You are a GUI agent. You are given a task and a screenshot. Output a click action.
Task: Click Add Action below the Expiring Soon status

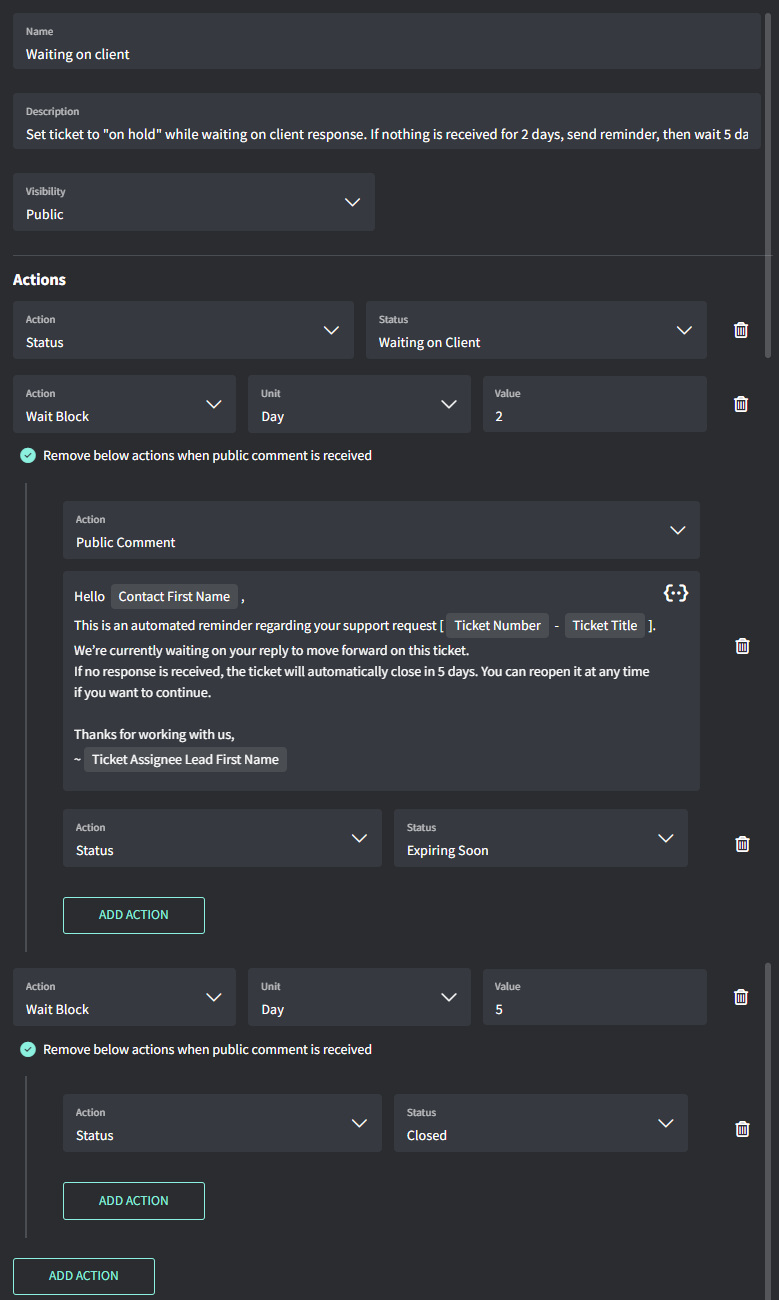pyautogui.click(x=134, y=915)
